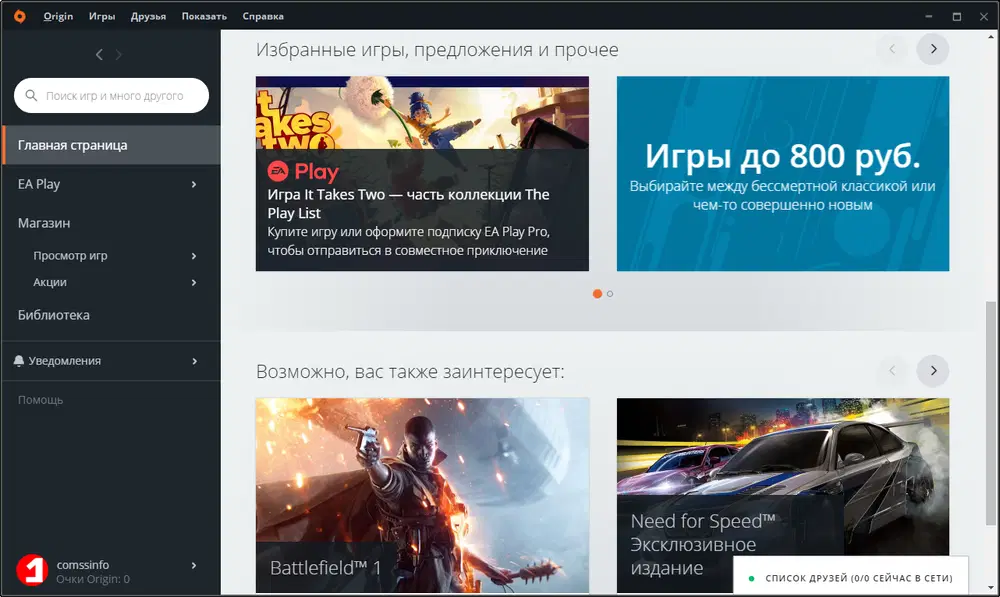The image size is (1000, 597).
Task: Expand Просмотр игр chevron
Action: (x=194, y=256)
